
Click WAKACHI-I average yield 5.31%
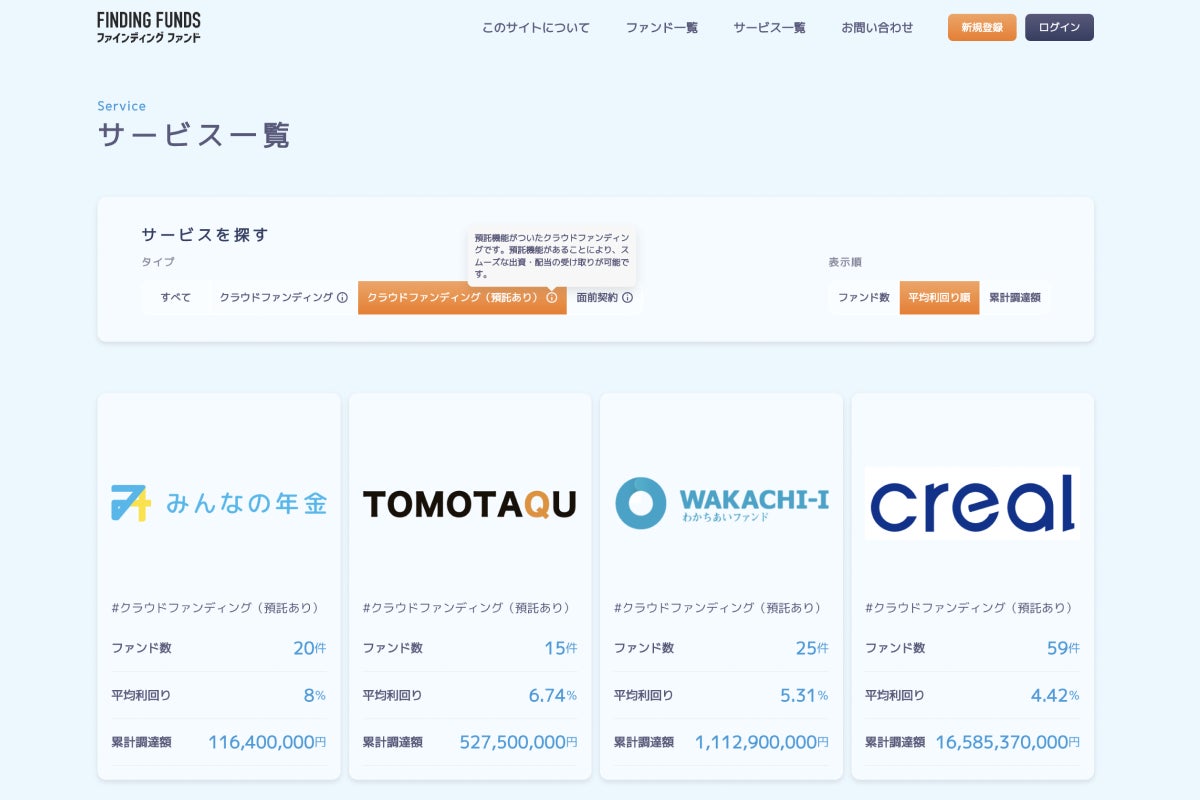point(804,695)
